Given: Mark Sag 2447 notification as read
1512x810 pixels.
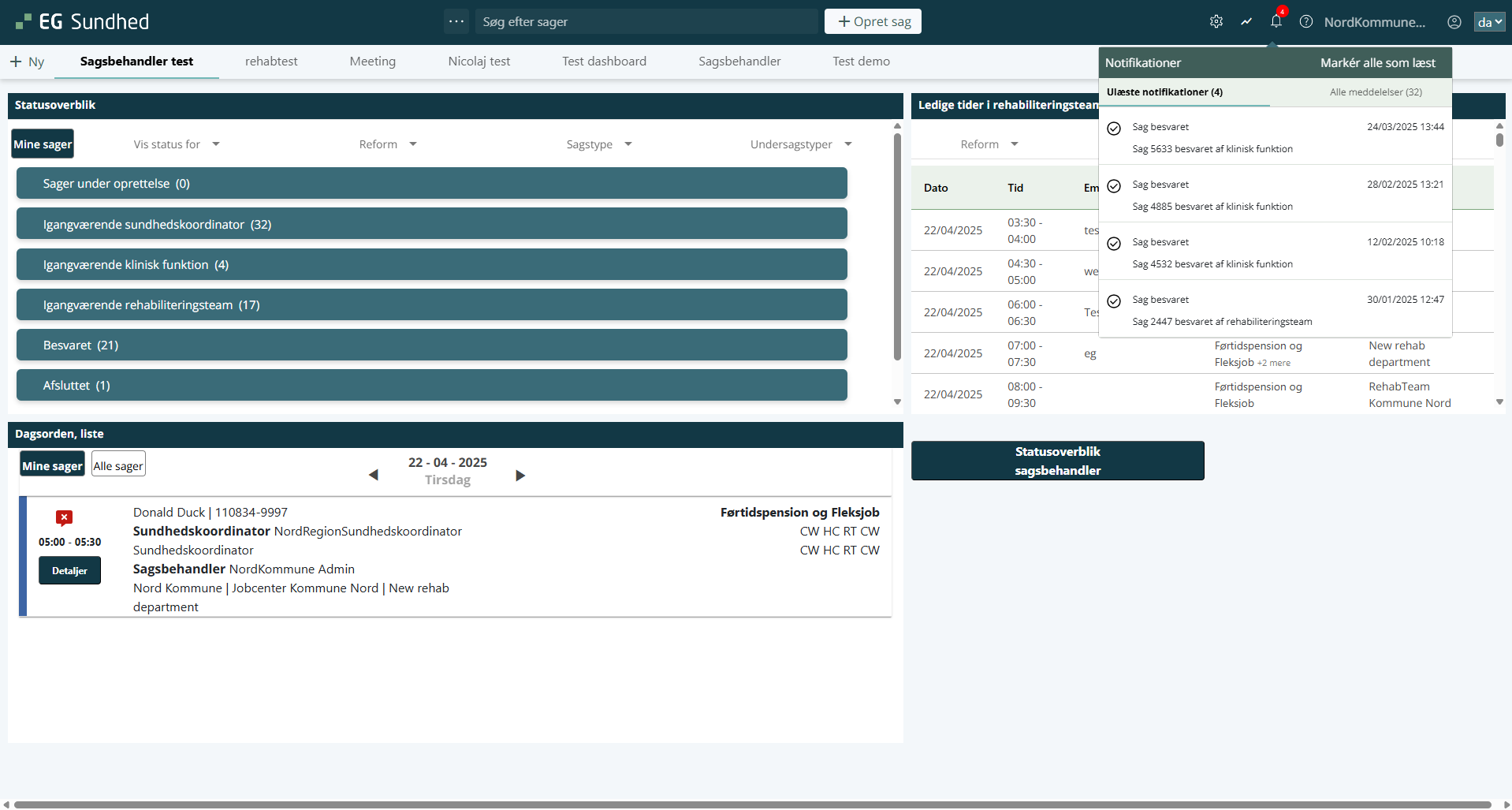Looking at the screenshot, I should 1114,301.
